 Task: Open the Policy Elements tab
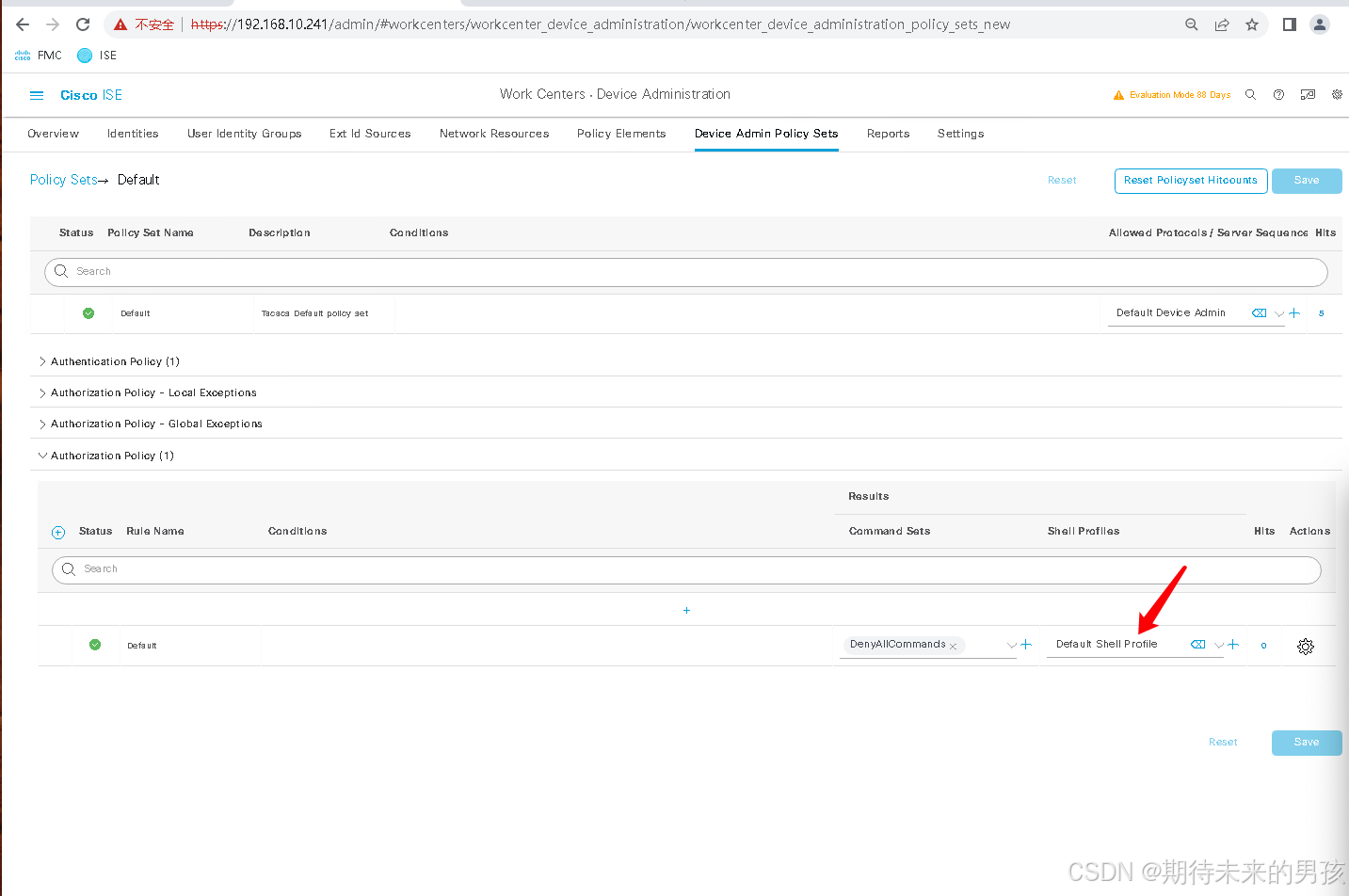pos(621,134)
